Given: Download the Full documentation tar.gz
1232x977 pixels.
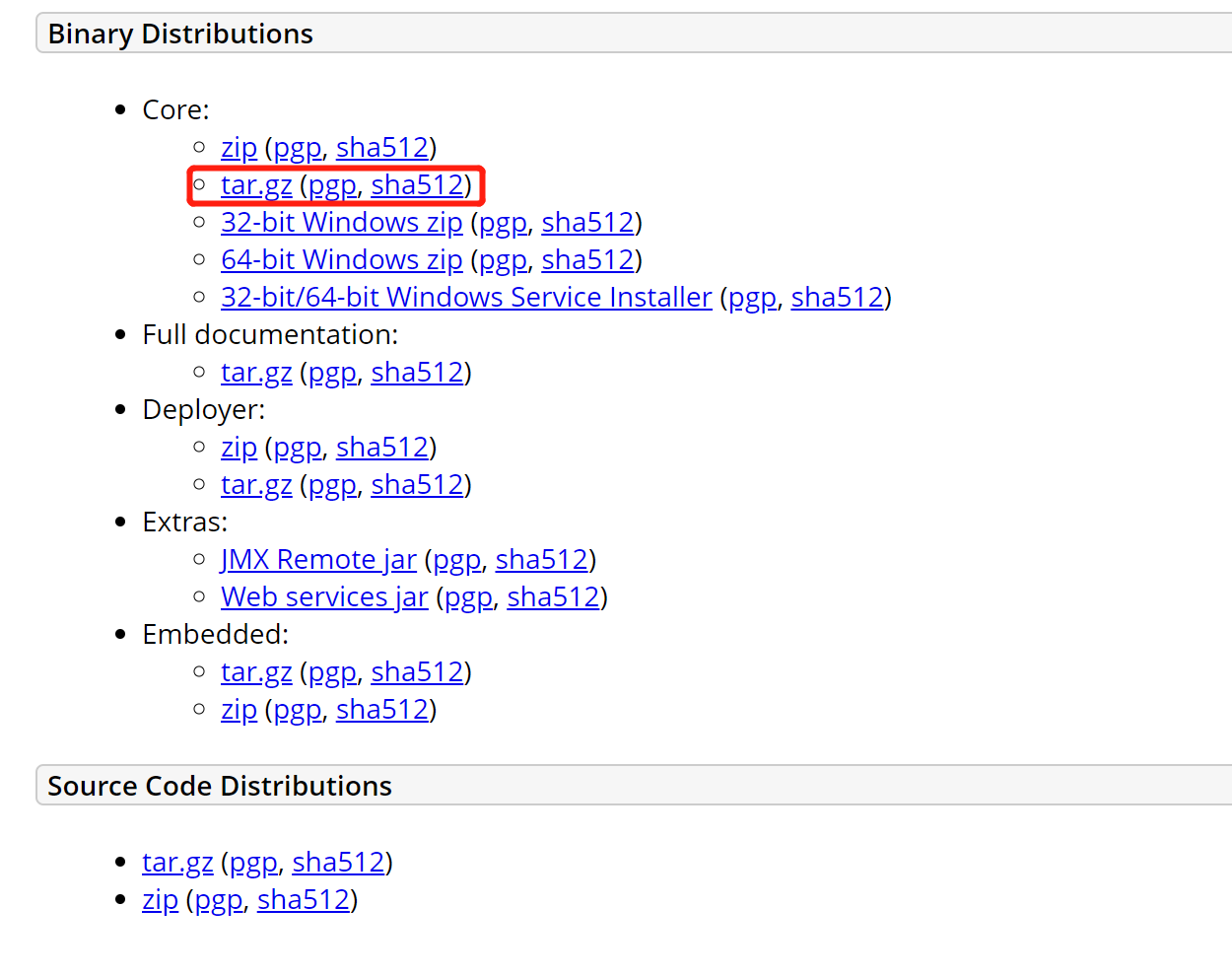Looking at the screenshot, I should tap(255, 372).
